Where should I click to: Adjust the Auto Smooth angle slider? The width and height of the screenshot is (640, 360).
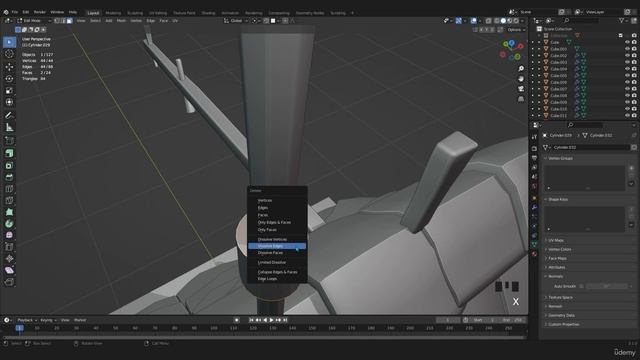tap(606, 286)
